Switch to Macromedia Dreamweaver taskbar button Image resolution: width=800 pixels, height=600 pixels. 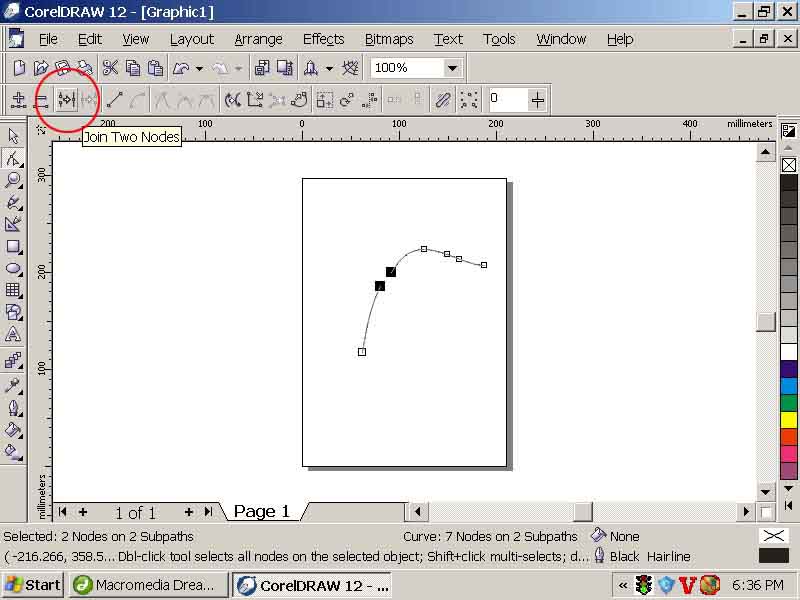pos(148,585)
